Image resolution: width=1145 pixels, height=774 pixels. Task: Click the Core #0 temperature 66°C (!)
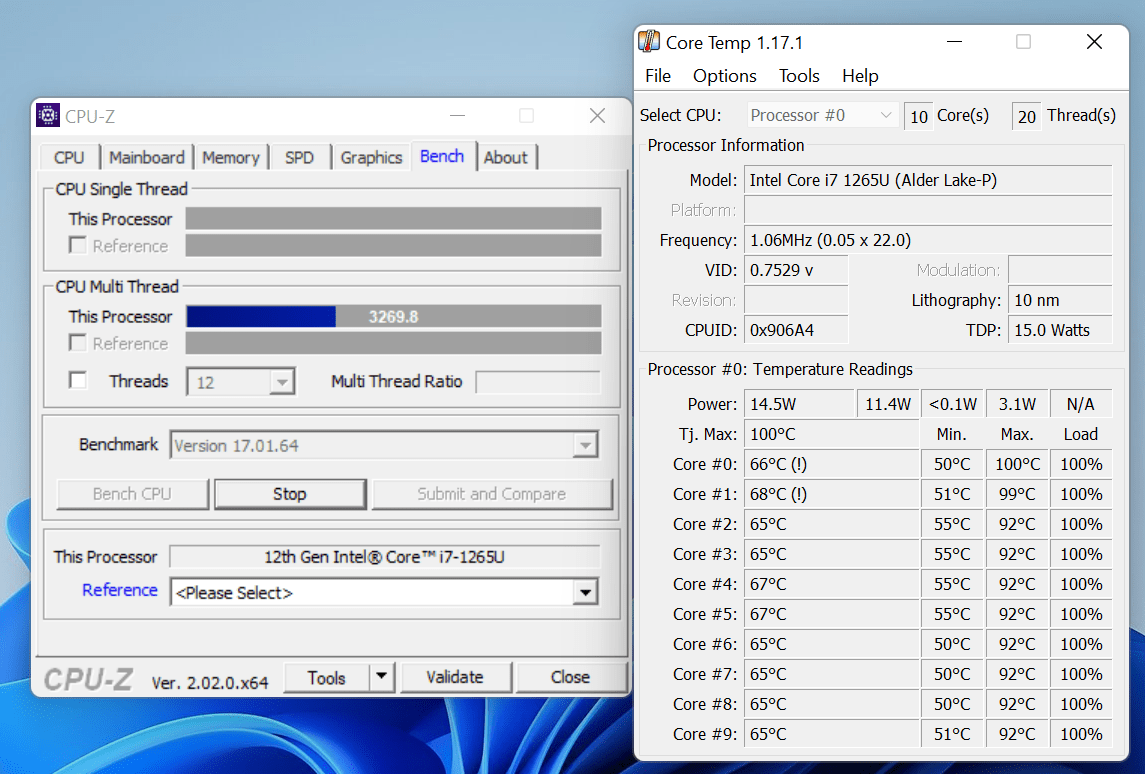(831, 464)
